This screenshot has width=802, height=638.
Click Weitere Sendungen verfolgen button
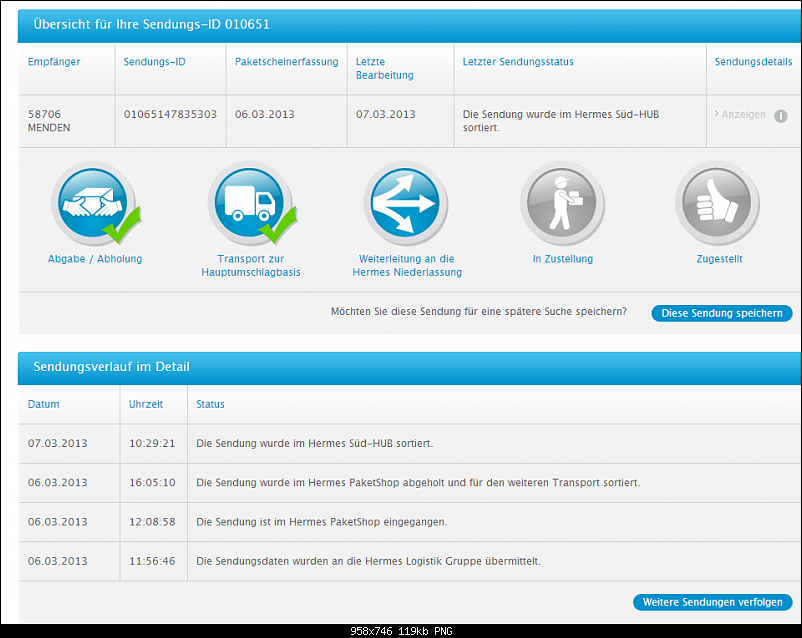[x=712, y=602]
